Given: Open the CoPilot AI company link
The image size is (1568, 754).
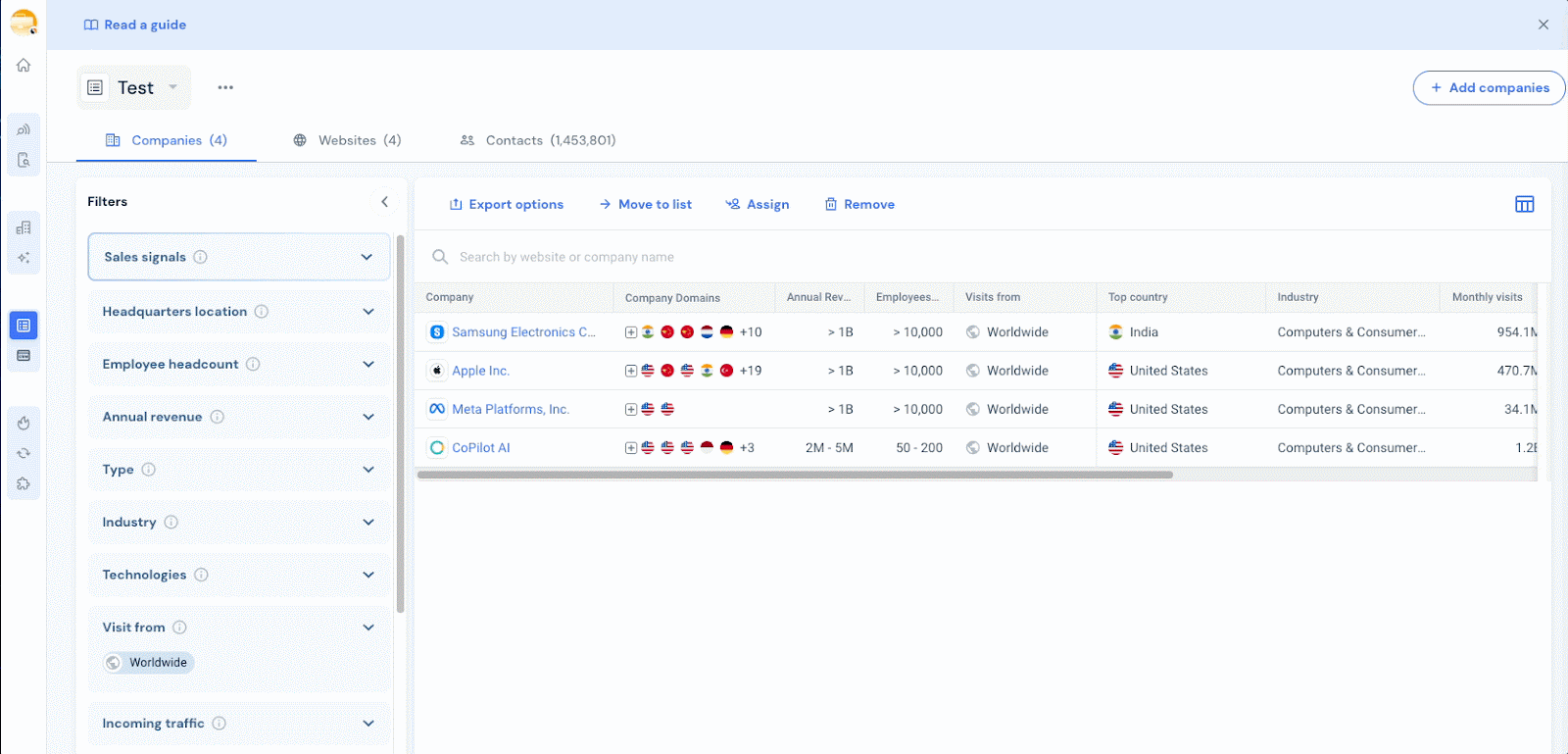Looking at the screenshot, I should pos(481,448).
